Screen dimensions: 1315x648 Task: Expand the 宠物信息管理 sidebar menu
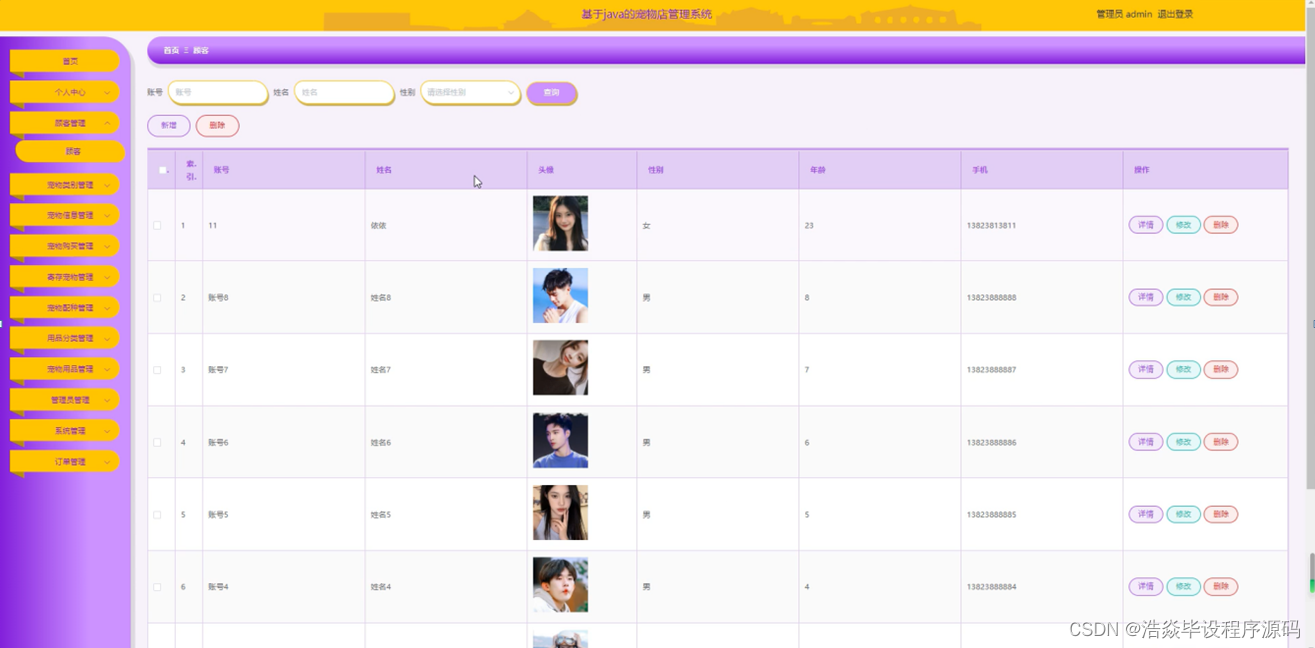tap(65, 215)
